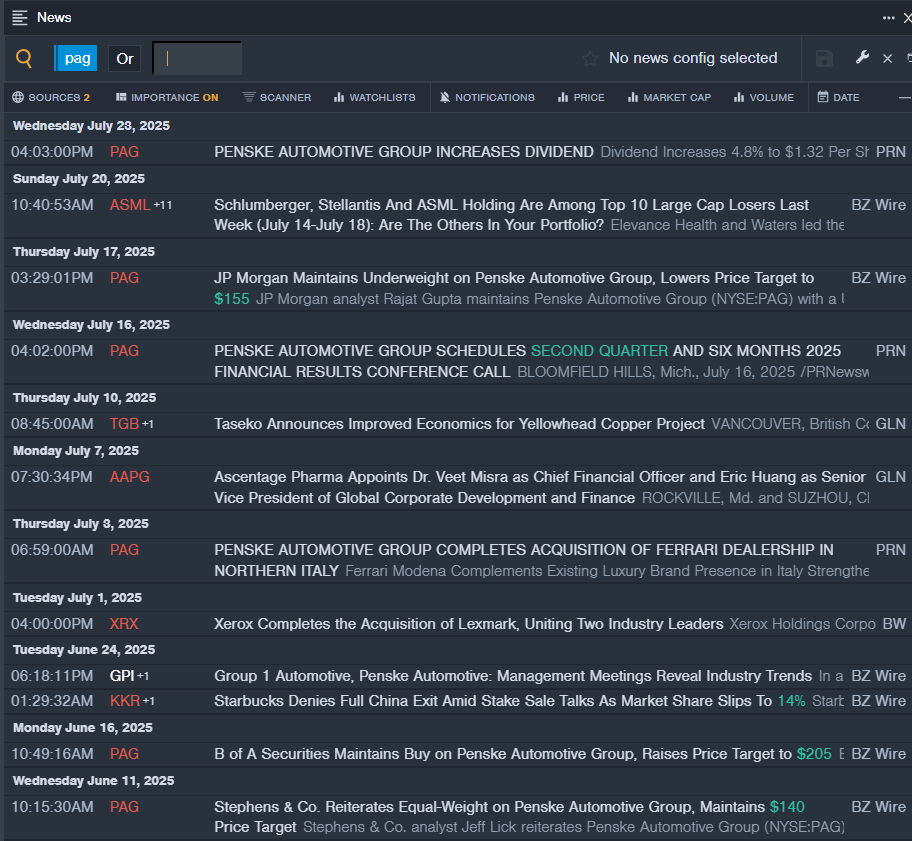Viewport: 912px width, 841px height.
Task: Open the Date filter
Action: (838, 97)
